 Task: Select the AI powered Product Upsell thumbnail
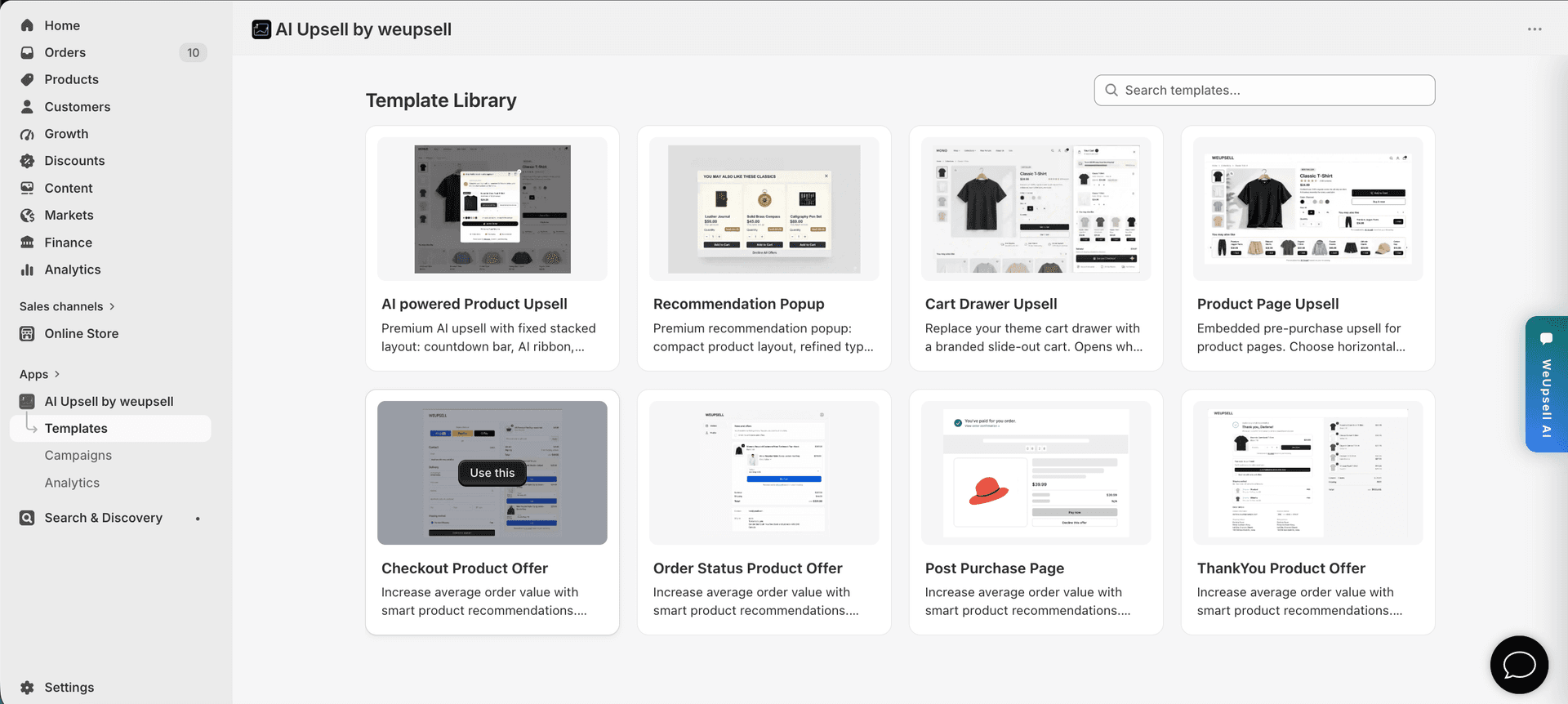[492, 209]
